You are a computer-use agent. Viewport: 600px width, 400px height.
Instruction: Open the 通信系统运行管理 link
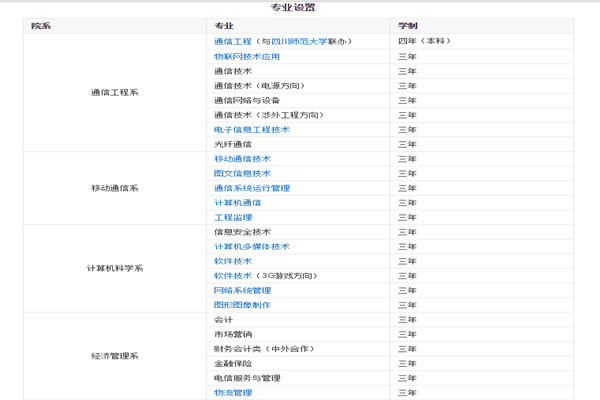[x=251, y=188]
